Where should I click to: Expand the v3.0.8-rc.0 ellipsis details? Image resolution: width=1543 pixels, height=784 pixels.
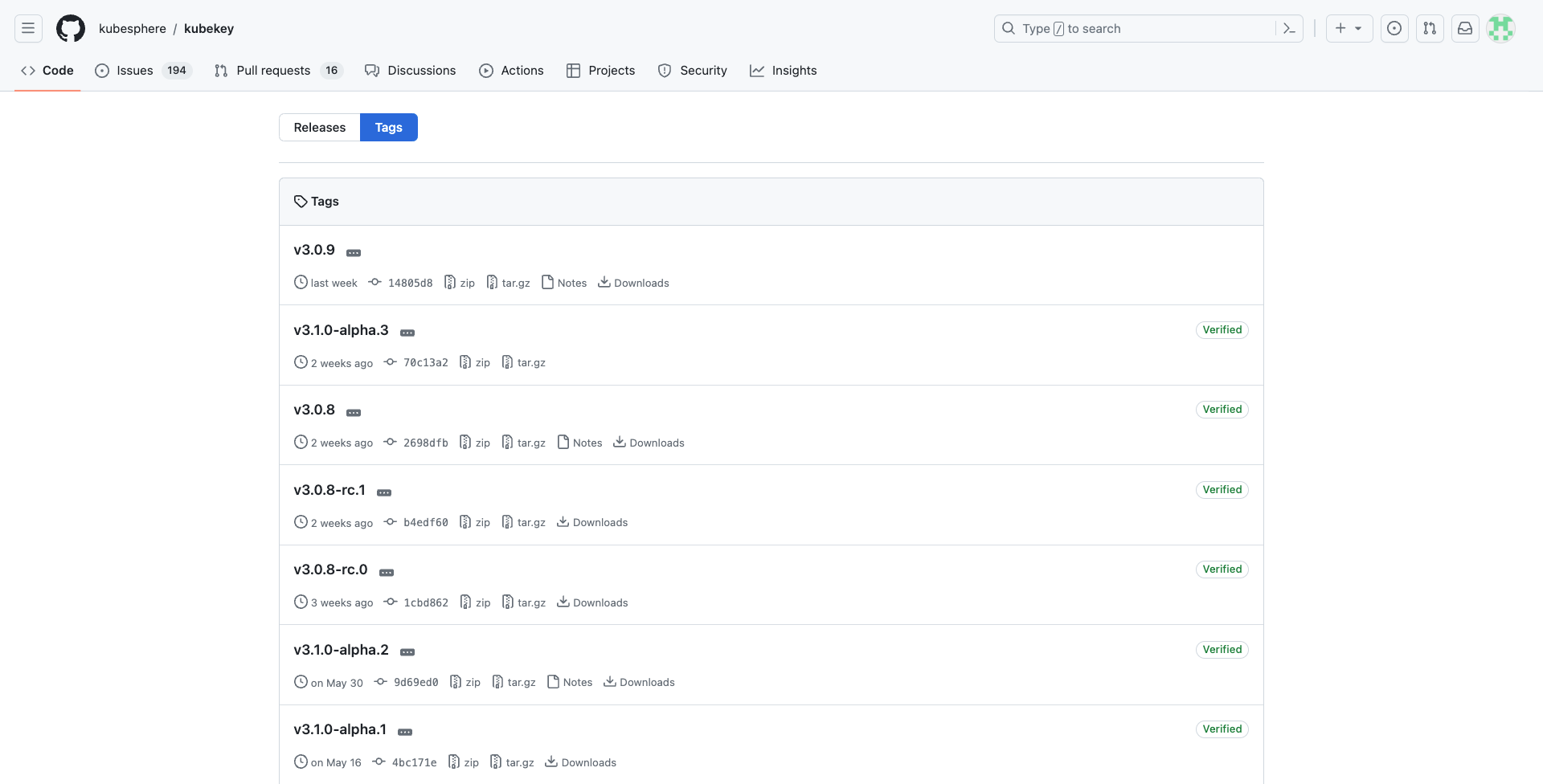tap(387, 573)
